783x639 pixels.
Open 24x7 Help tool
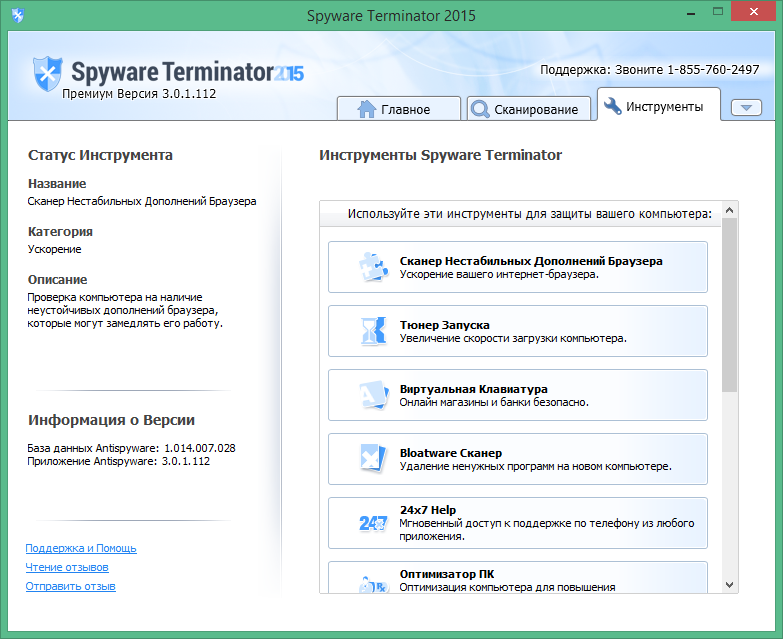(x=518, y=523)
